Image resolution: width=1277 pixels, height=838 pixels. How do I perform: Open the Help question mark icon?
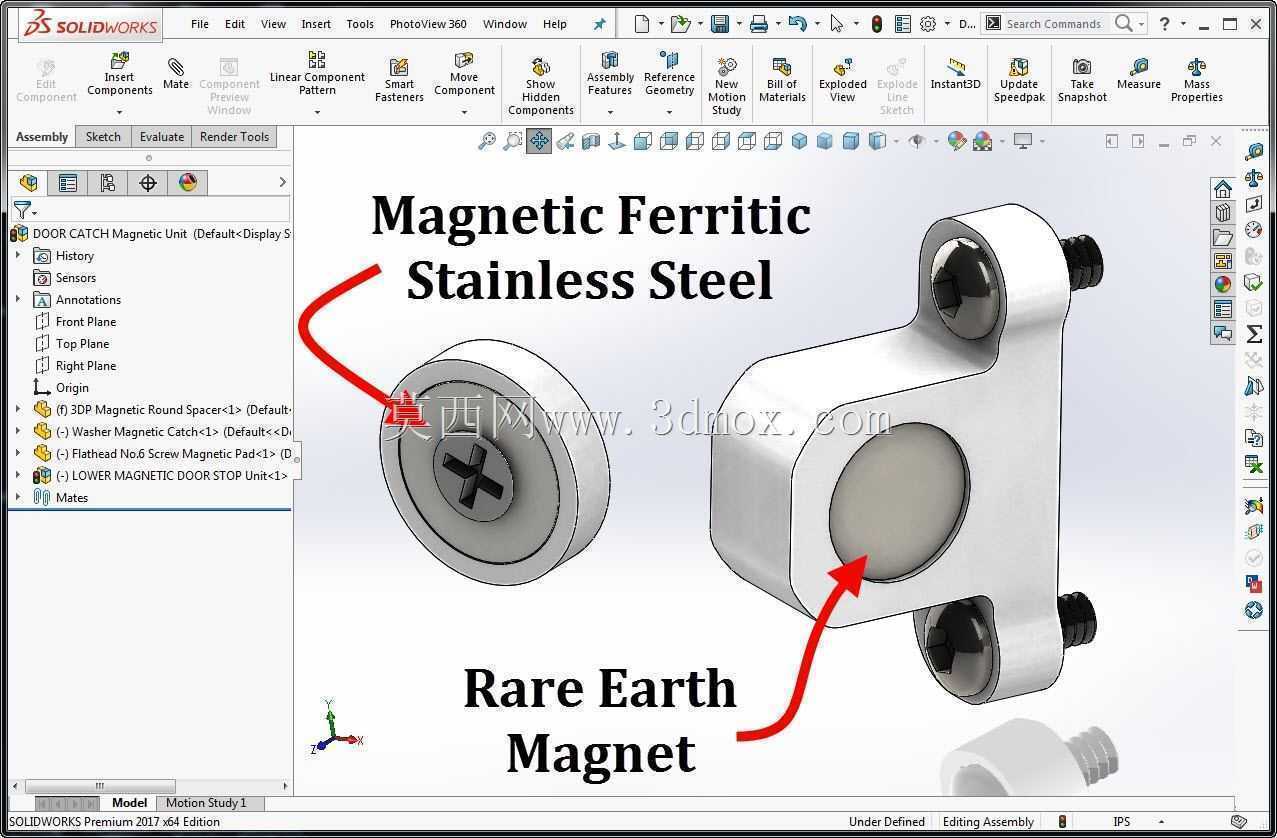(x=1165, y=24)
